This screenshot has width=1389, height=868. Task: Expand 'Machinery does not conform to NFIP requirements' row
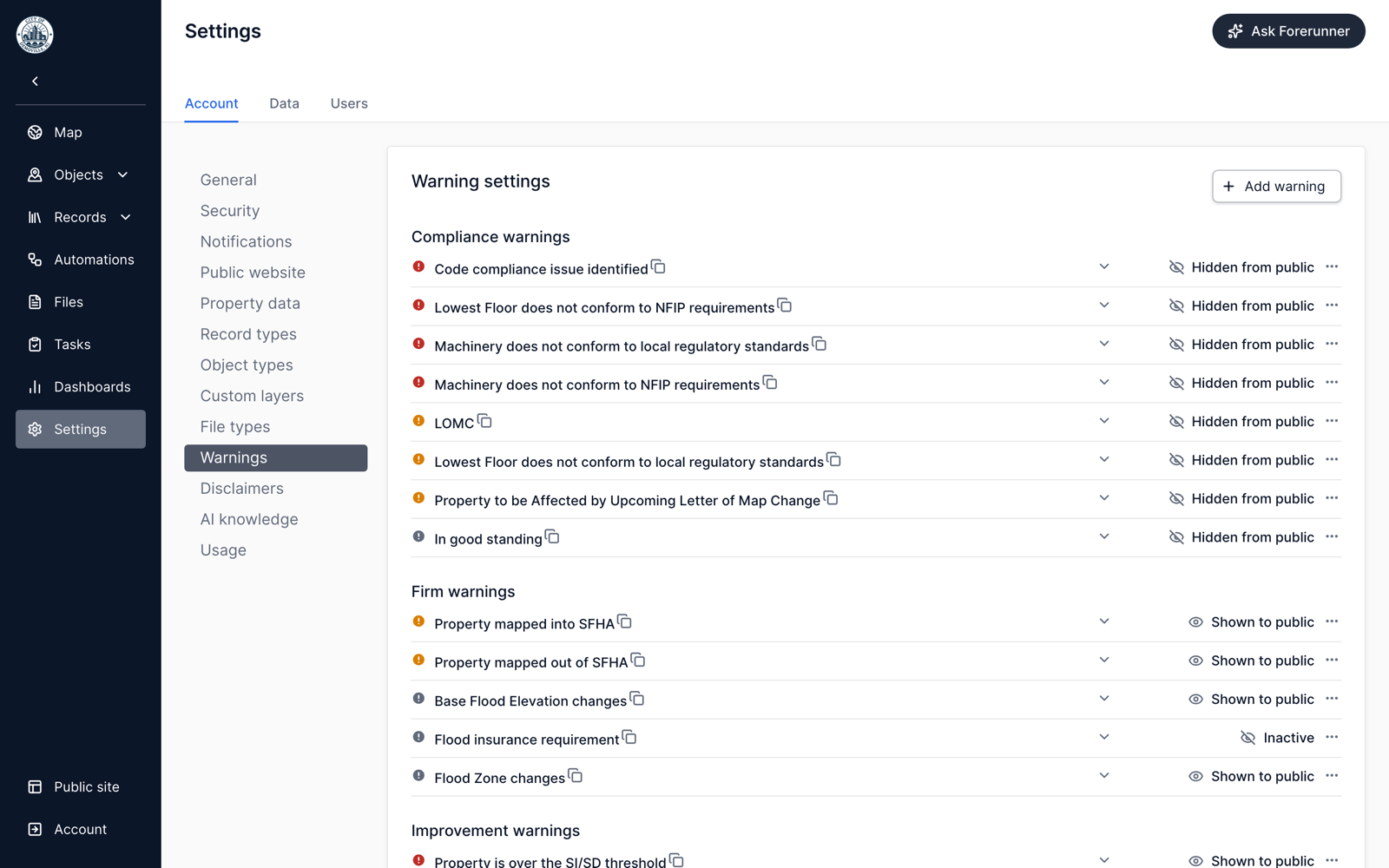(x=1104, y=383)
